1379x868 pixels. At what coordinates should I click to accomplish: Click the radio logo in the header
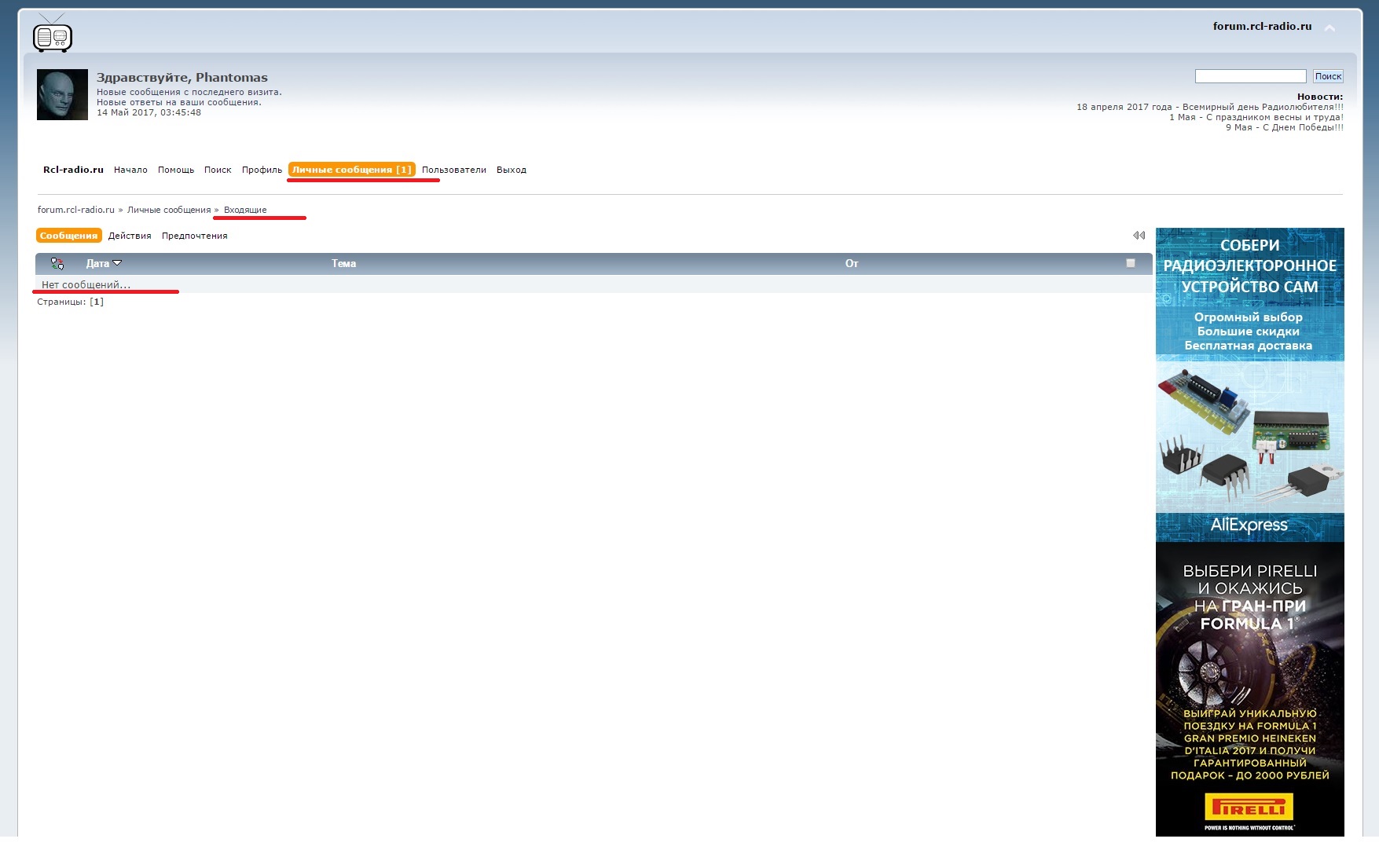click(x=53, y=34)
